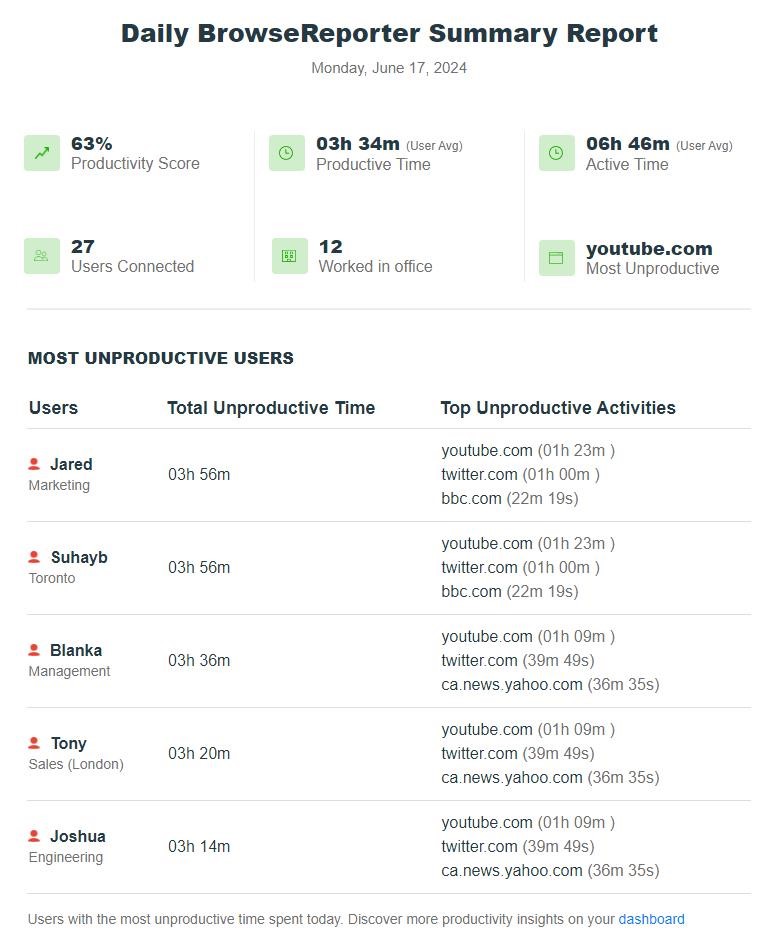Viewport: 762px width, 943px height.
Task: Click the red user icon beside Jared
Action: pos(34,464)
